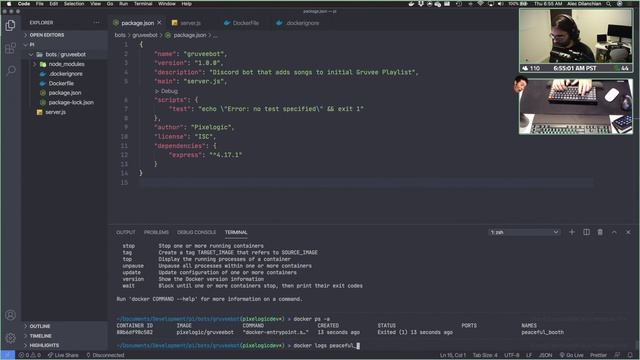Switch to the server.js editor tab
Image resolution: width=640 pixels, height=360 pixels.
[x=190, y=23]
